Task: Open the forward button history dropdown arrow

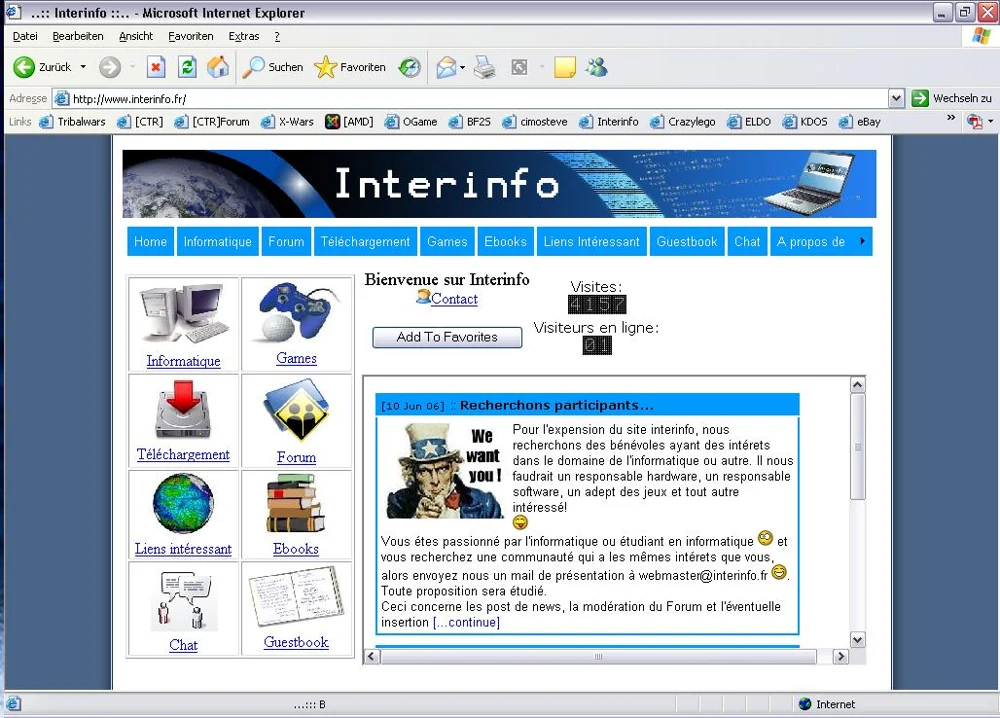Action: 133,67
